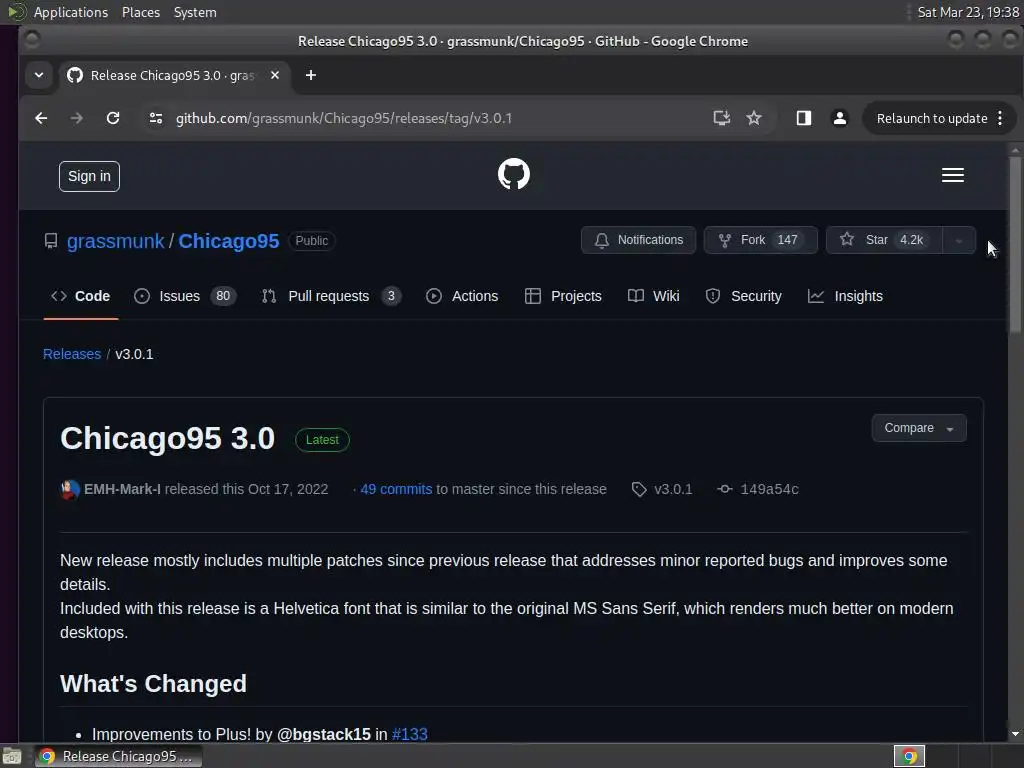Click the clock showing Sat Mar 23

(968, 12)
